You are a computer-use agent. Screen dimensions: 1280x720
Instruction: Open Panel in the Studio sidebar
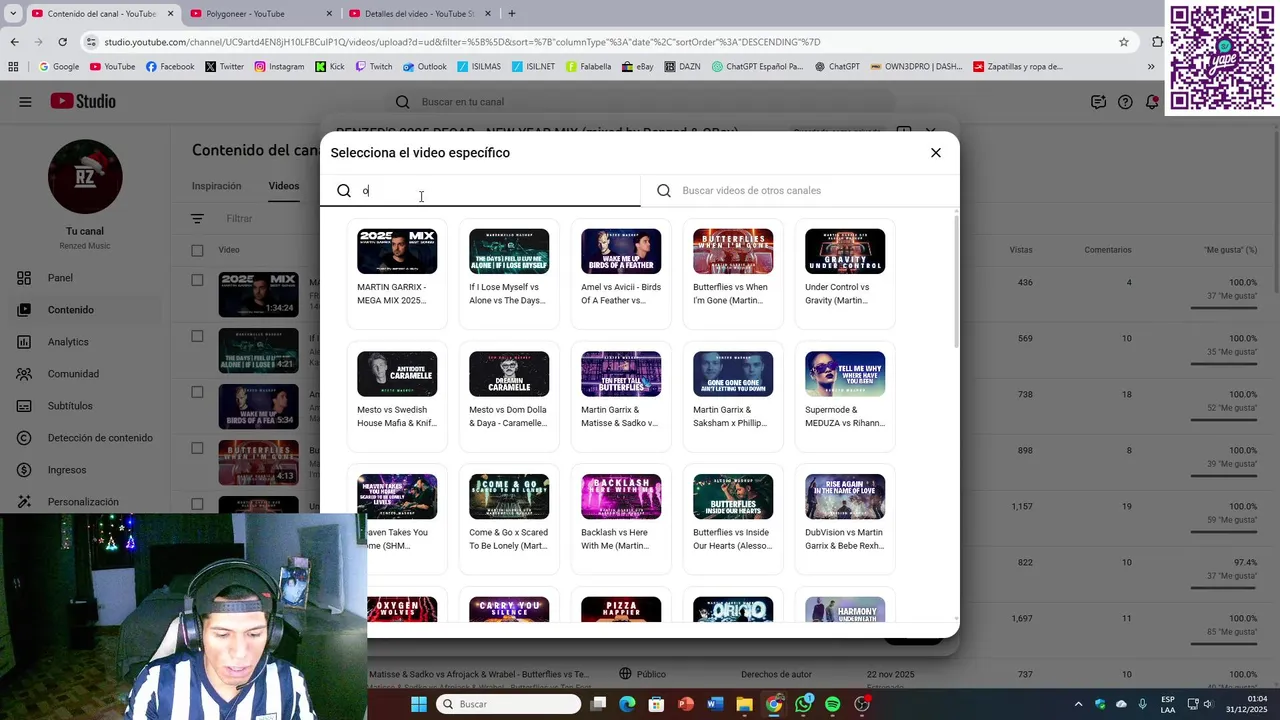(85, 278)
